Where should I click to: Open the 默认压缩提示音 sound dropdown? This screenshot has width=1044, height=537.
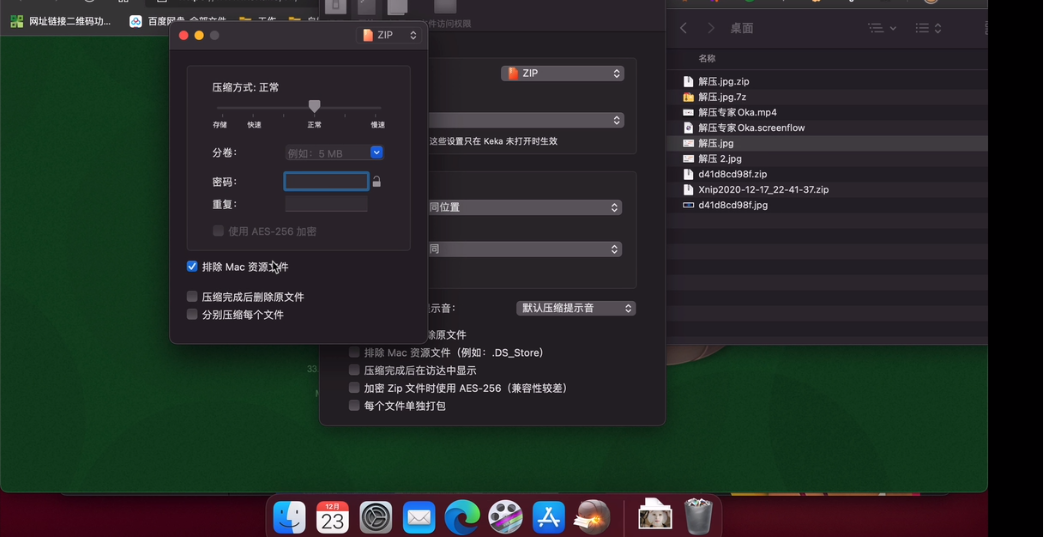(x=576, y=308)
